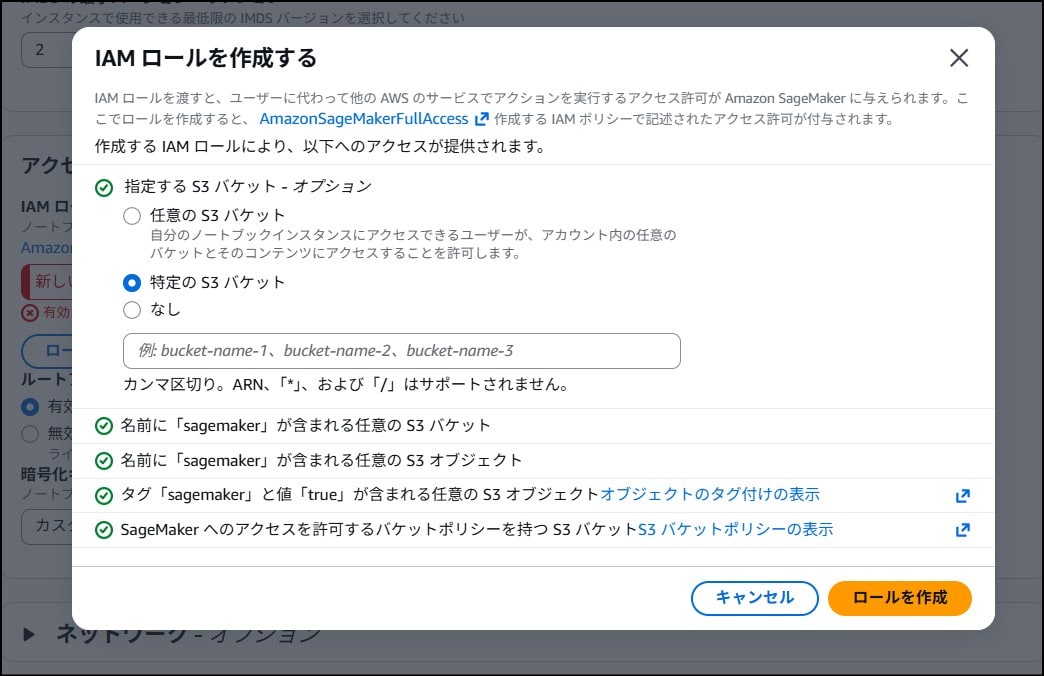Click text 名前に「sagemaker」が含まれる任意の S3 オブジェクト

click(322, 460)
